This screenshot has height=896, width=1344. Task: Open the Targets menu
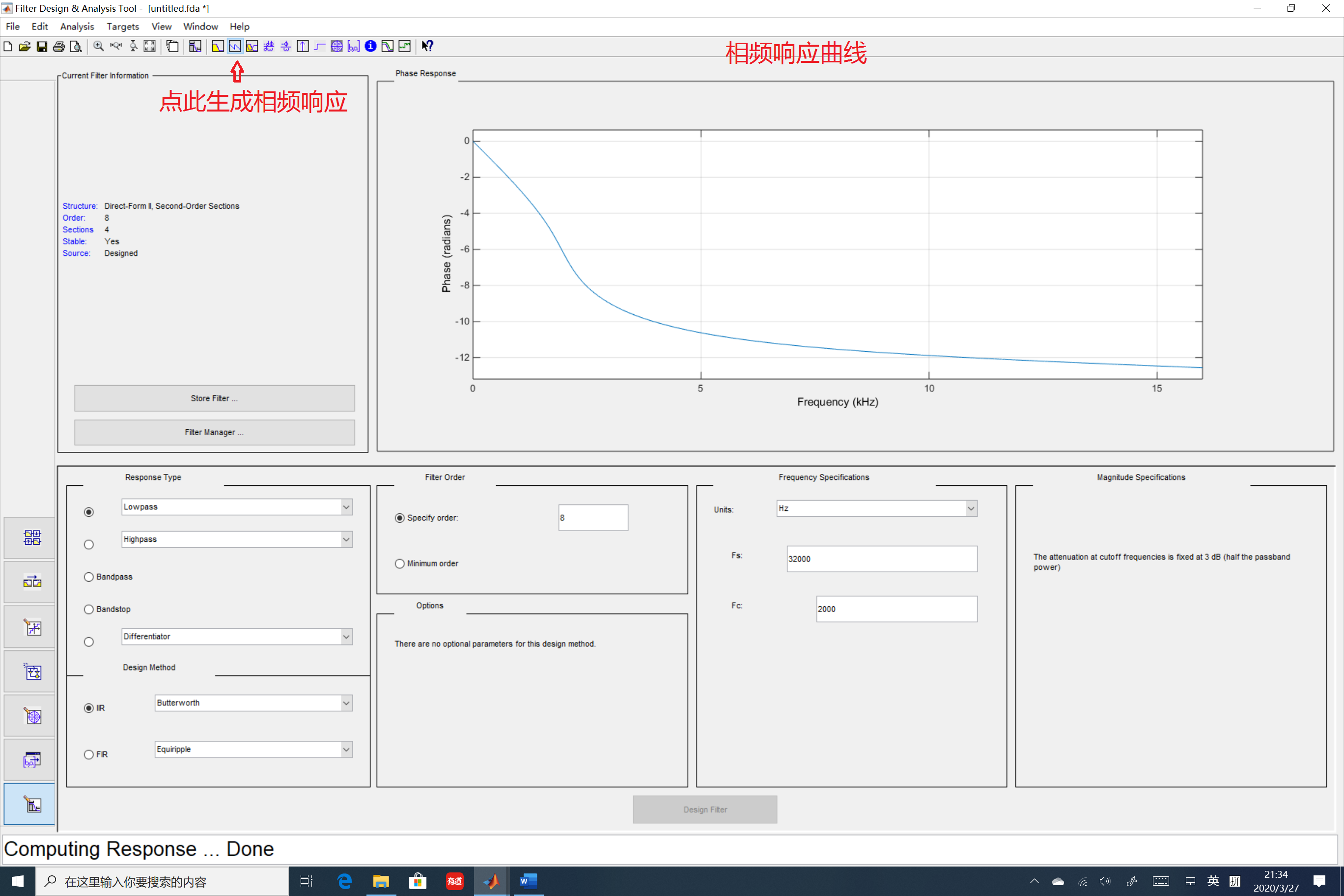(x=122, y=27)
